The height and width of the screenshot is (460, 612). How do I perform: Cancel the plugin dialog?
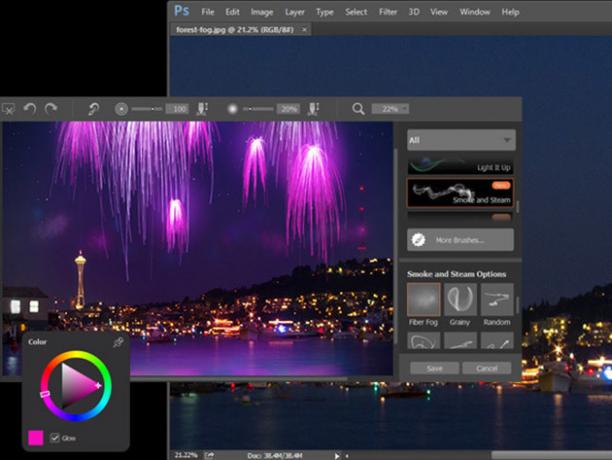(487, 368)
